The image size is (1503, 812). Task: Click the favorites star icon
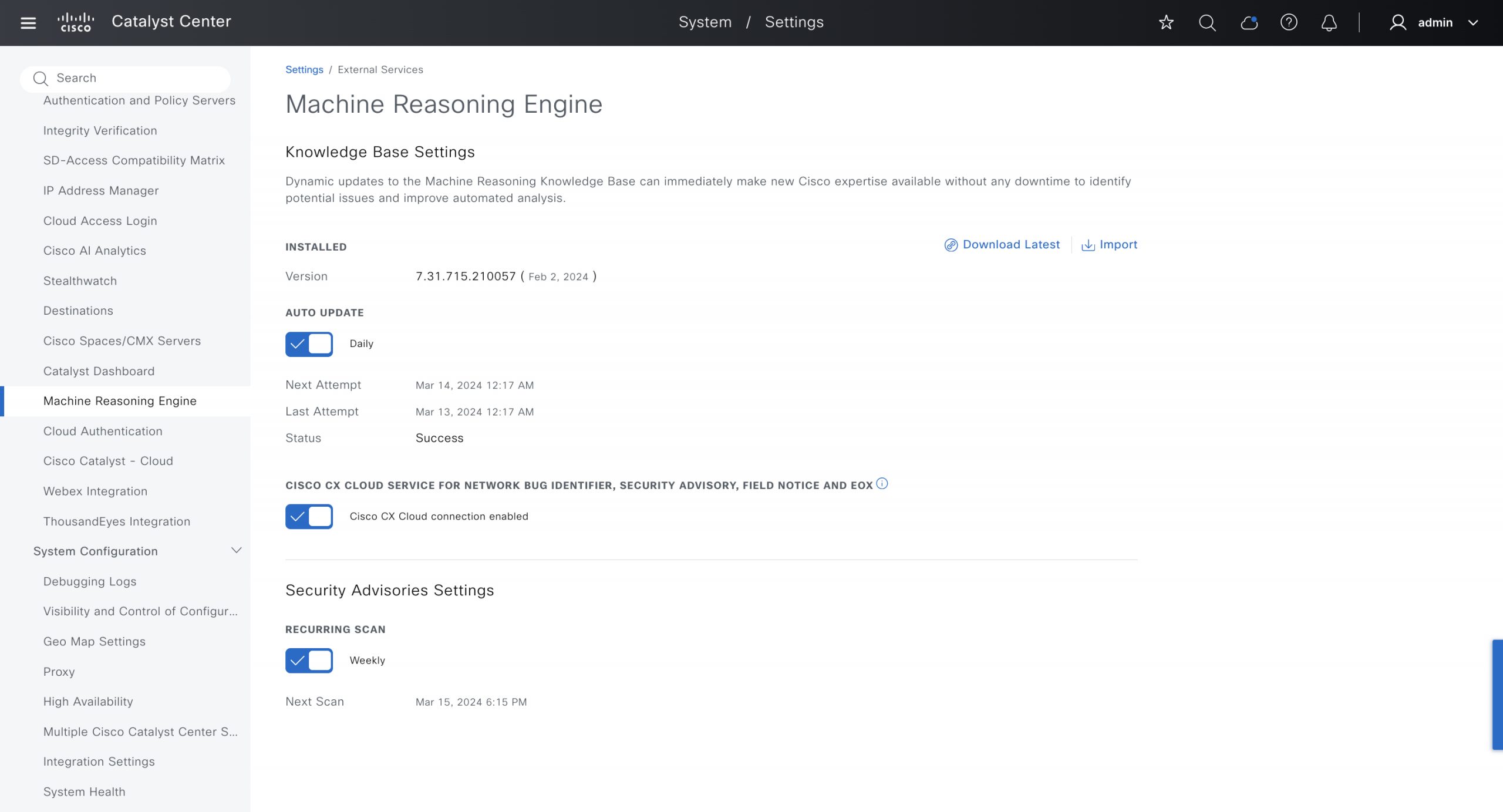[1166, 22]
